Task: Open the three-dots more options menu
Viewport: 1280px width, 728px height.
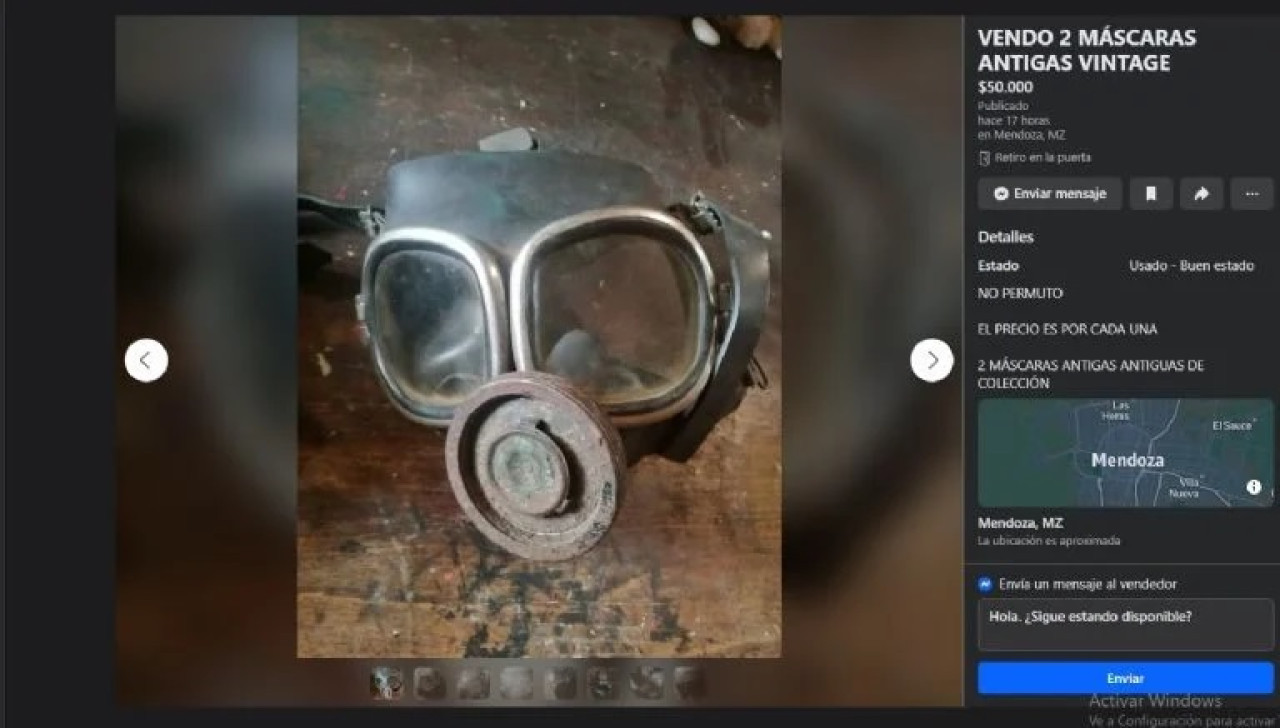Action: tap(1252, 194)
